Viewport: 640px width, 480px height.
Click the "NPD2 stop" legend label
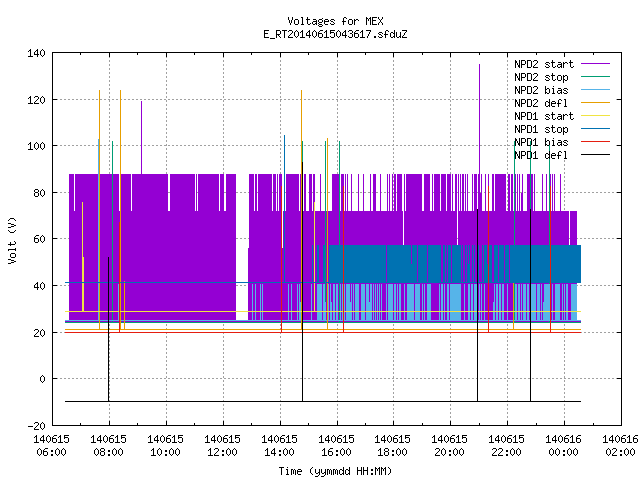click(x=541, y=77)
